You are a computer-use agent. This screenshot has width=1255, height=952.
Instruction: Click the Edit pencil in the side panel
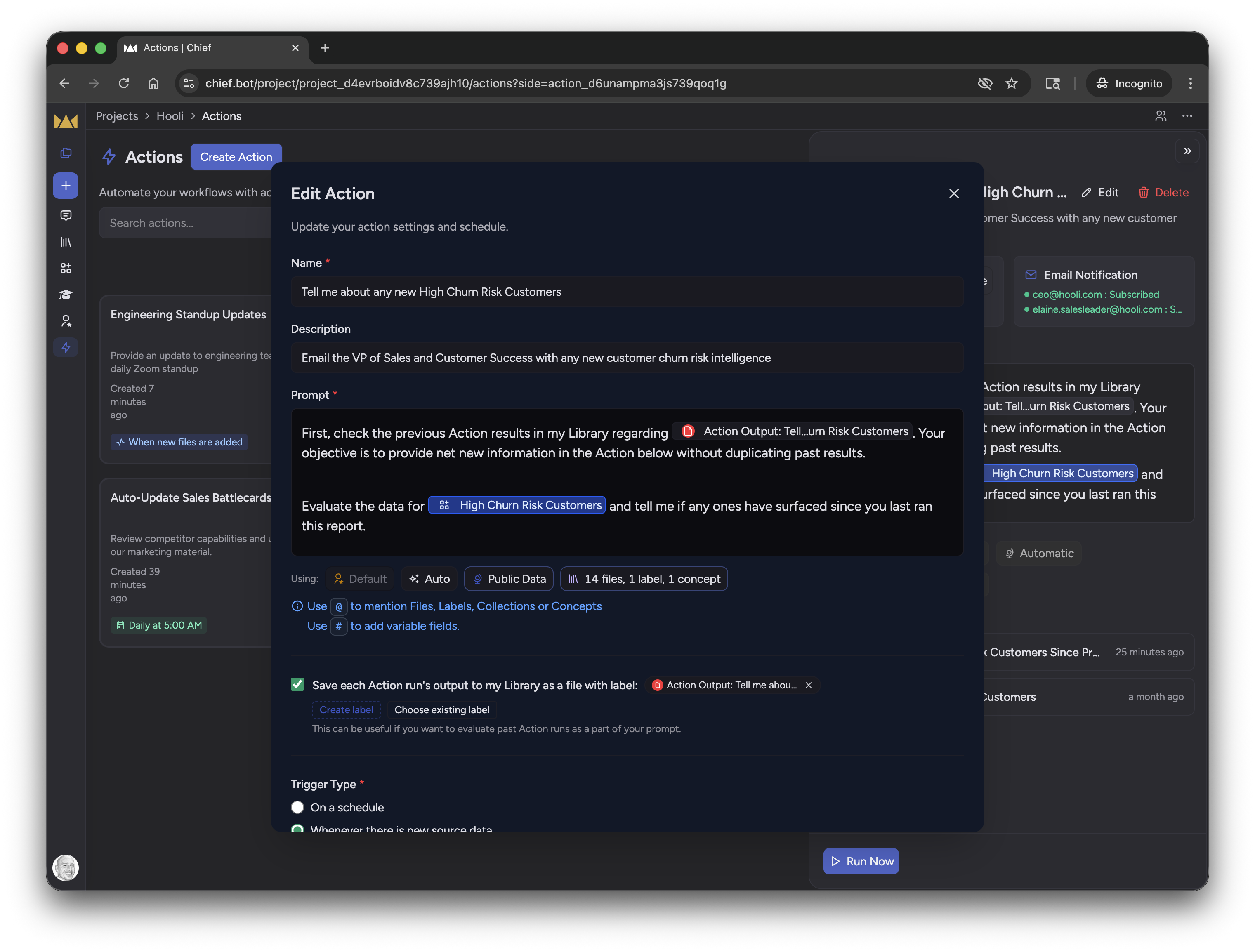tap(1099, 192)
